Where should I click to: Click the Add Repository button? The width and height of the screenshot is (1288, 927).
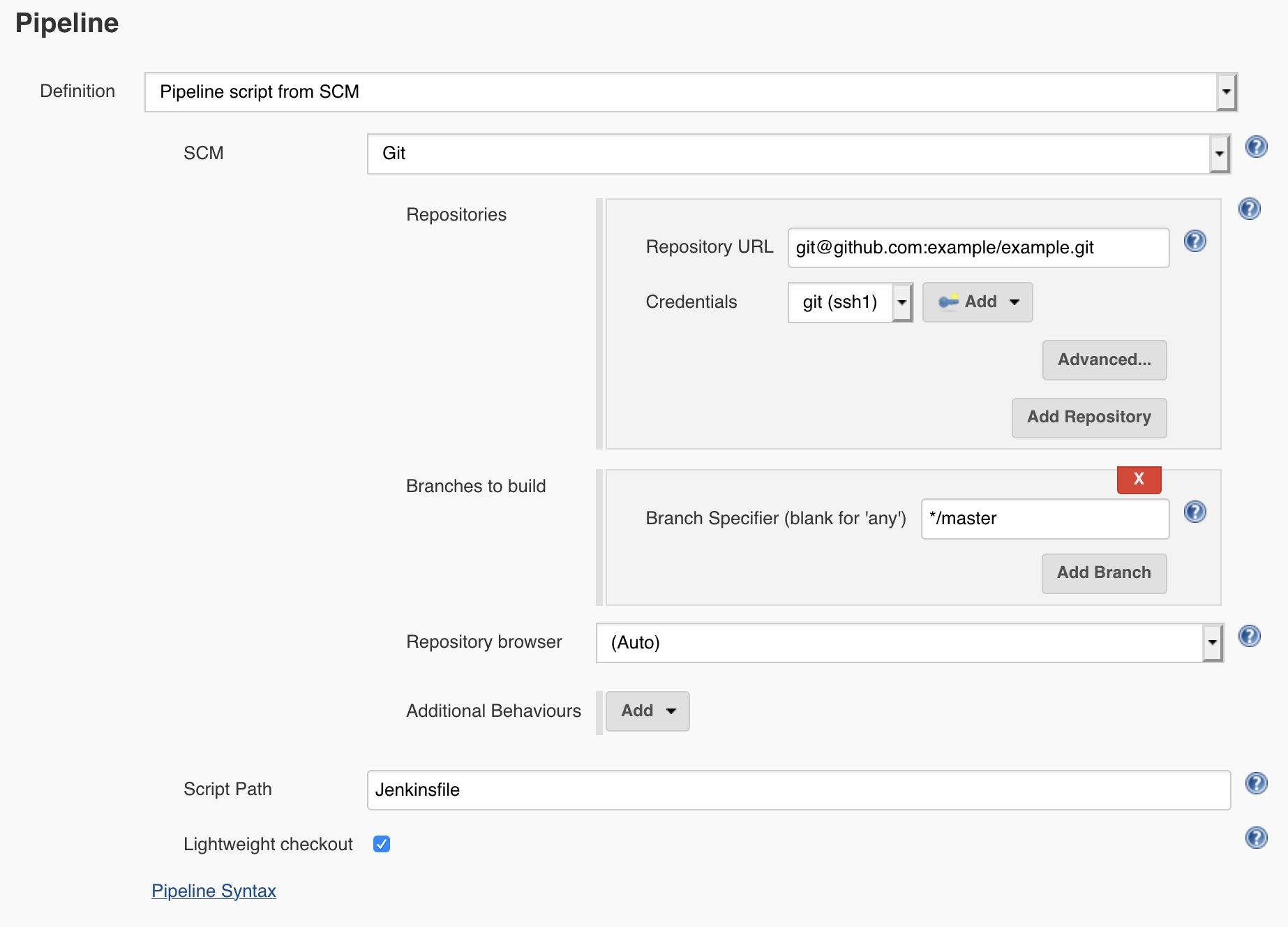(1088, 417)
